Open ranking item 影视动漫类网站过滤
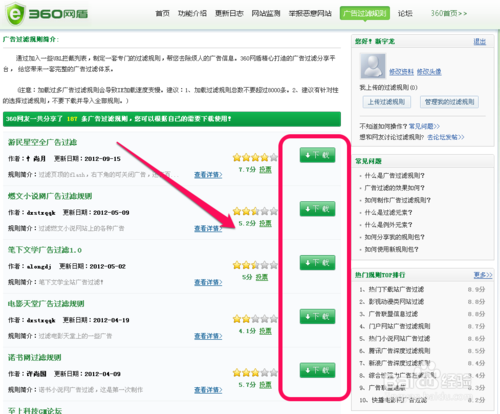The image size is (500, 414). coord(396,302)
